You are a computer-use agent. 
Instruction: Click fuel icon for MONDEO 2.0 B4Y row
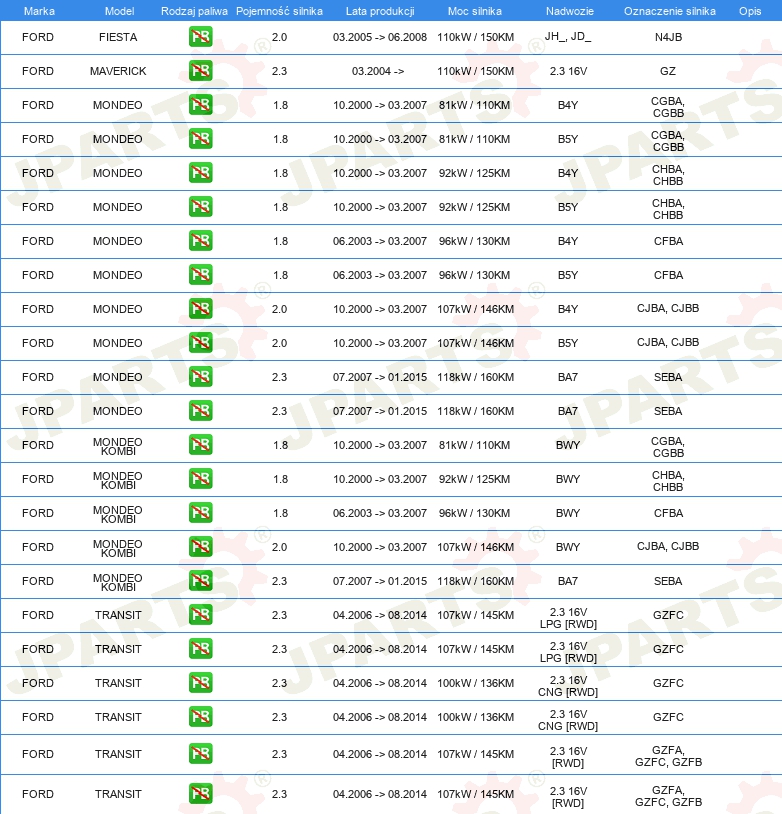(200, 309)
